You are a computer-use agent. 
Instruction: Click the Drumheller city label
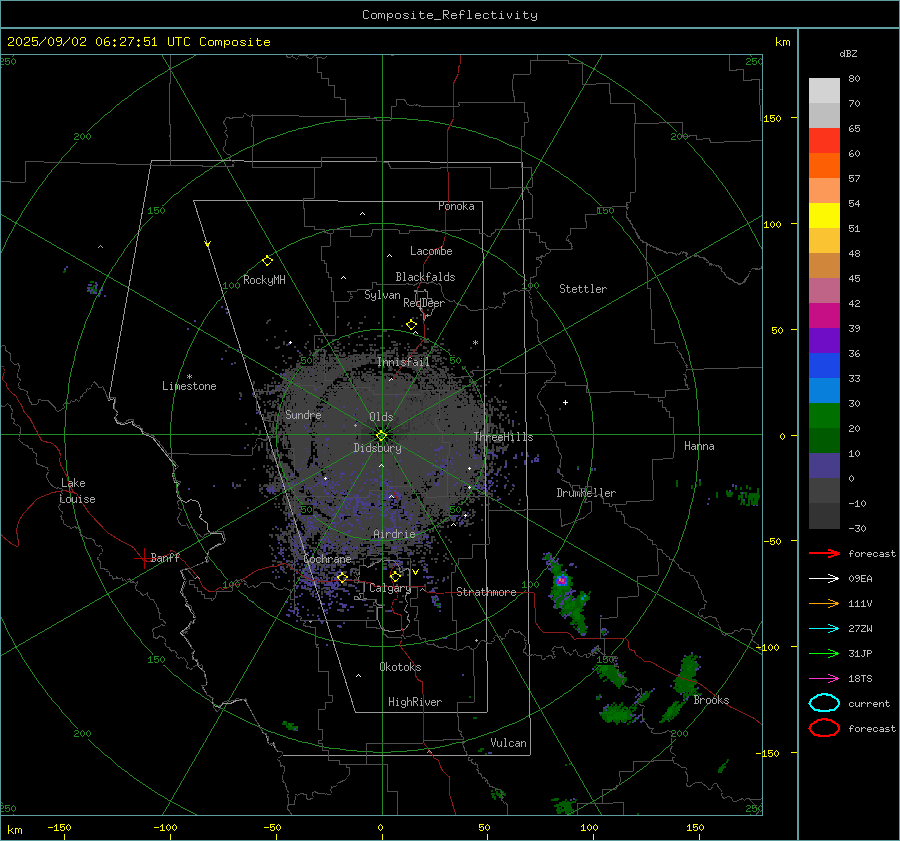pos(586,493)
